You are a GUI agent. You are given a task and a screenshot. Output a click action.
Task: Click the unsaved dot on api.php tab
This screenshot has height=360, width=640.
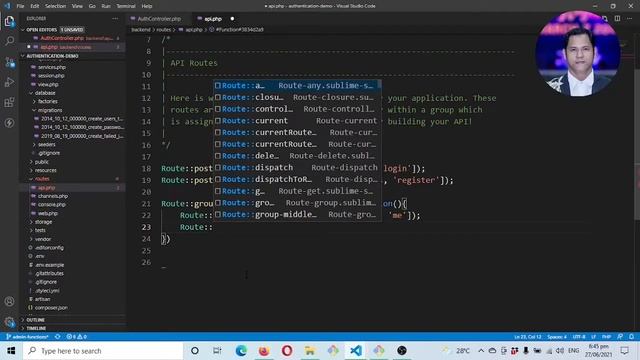pyautogui.click(x=232, y=19)
